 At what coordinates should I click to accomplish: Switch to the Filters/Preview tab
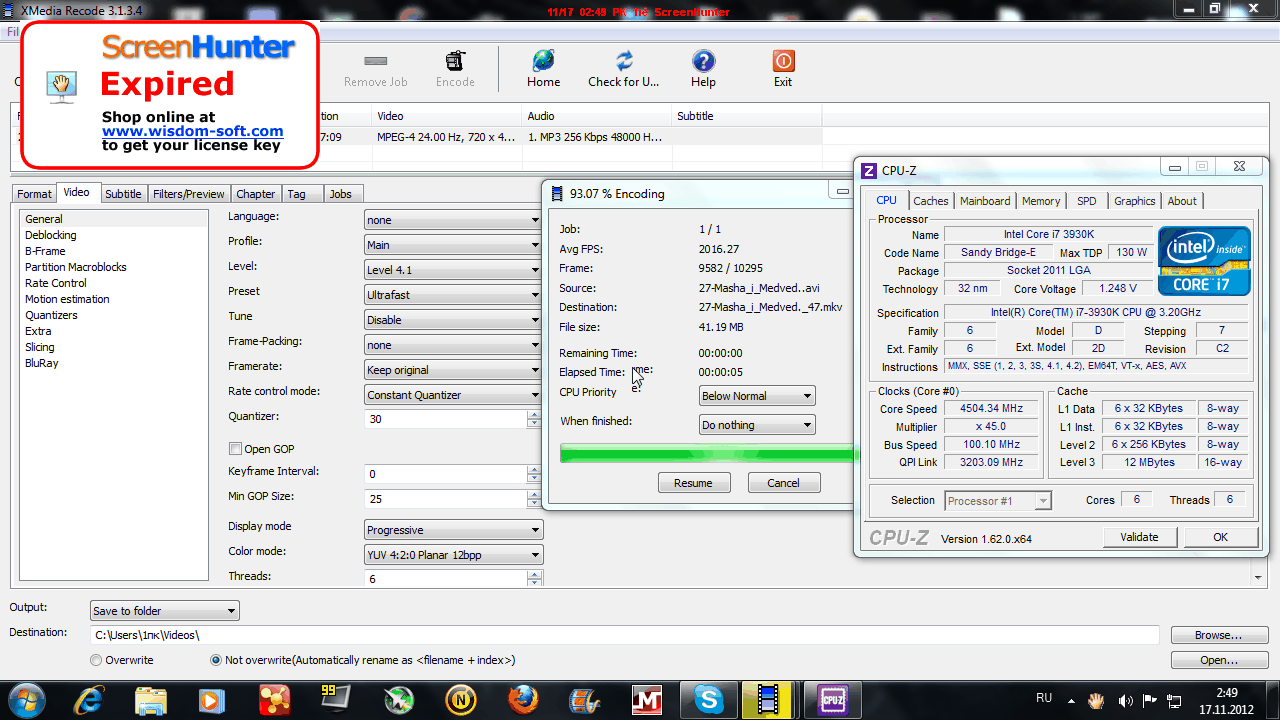click(188, 194)
